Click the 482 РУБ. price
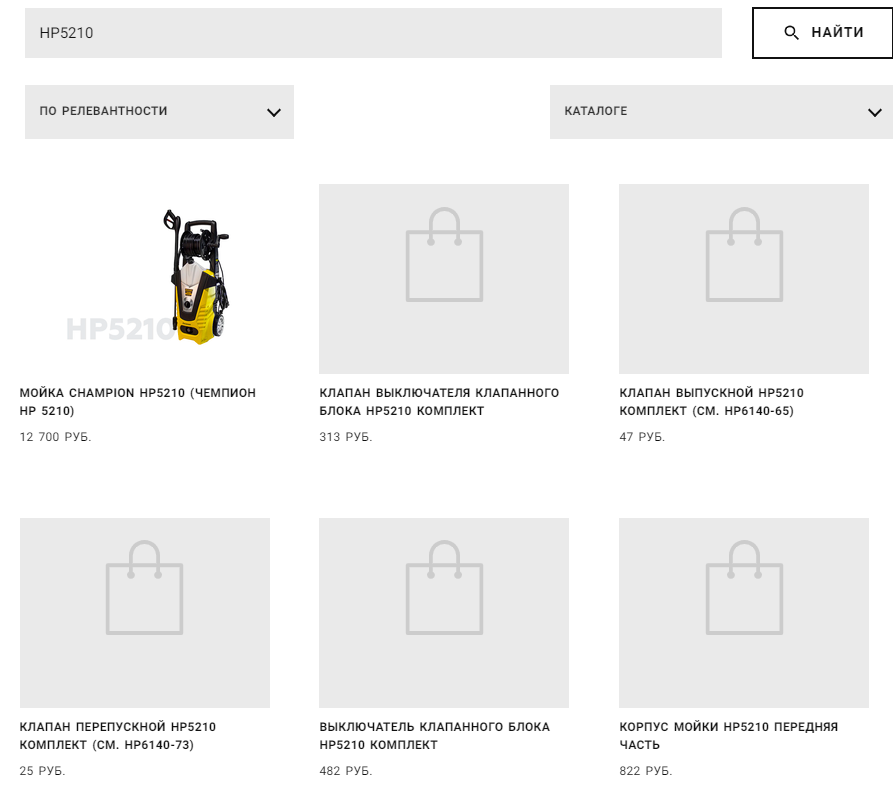The width and height of the screenshot is (893, 789). click(x=346, y=771)
